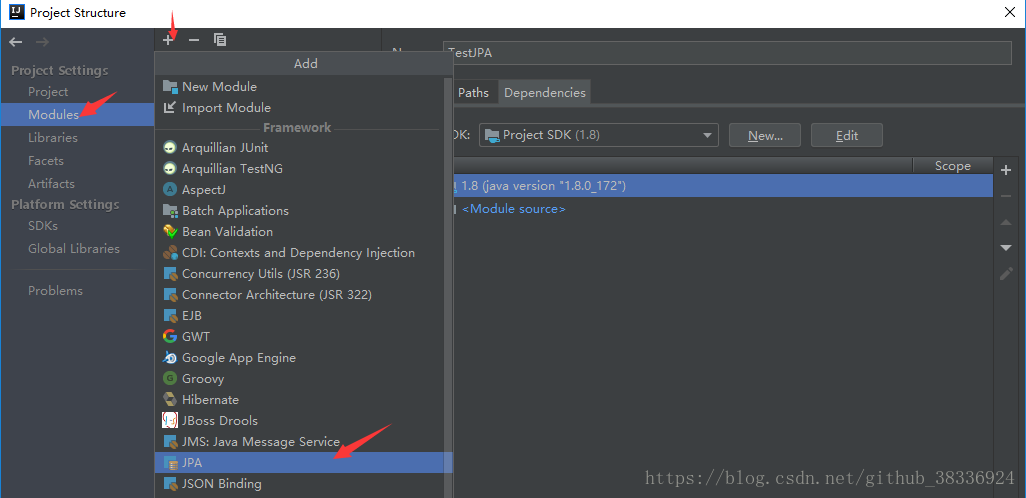
Task: Click the GWT Google icon
Action: click(x=170, y=336)
